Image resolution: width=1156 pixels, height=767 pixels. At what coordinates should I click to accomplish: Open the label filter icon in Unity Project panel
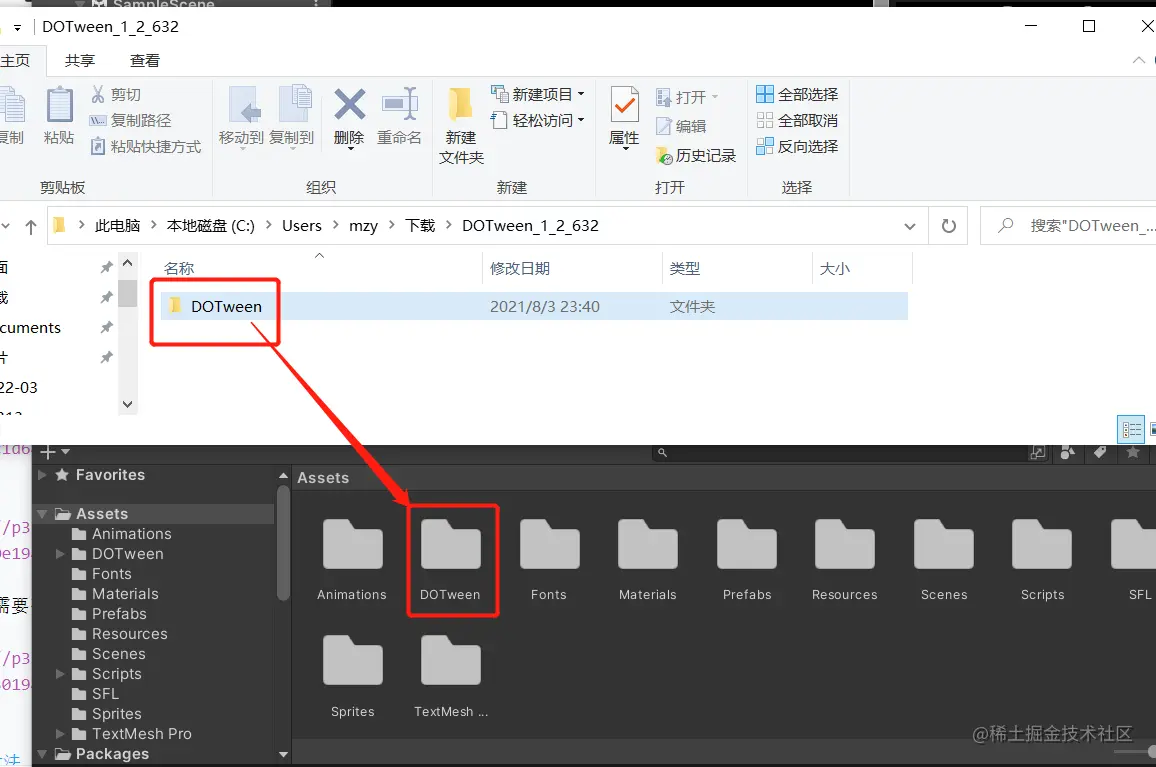coord(1101,452)
